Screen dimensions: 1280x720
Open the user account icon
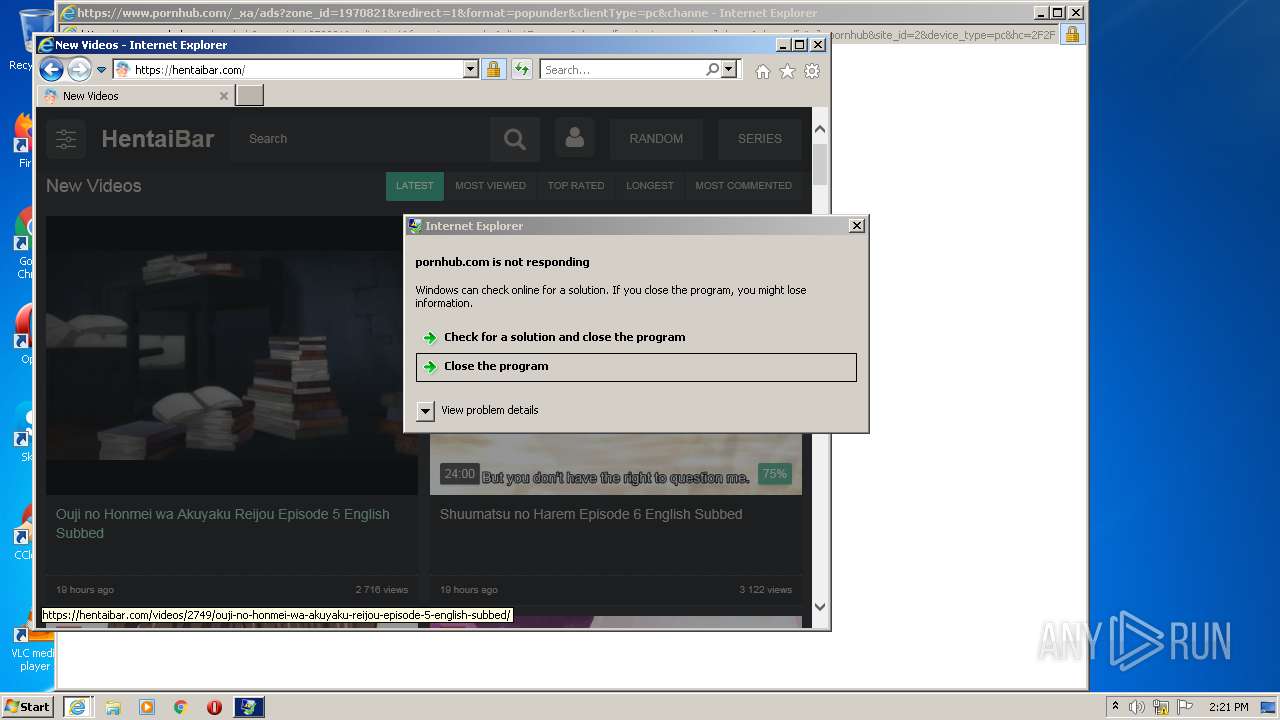click(x=575, y=139)
